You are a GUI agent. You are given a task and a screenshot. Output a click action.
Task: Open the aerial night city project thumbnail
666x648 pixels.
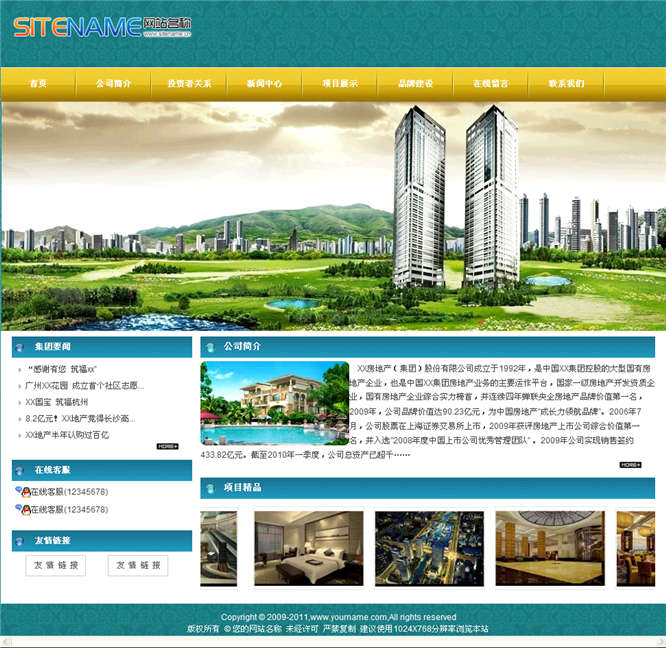(429, 548)
